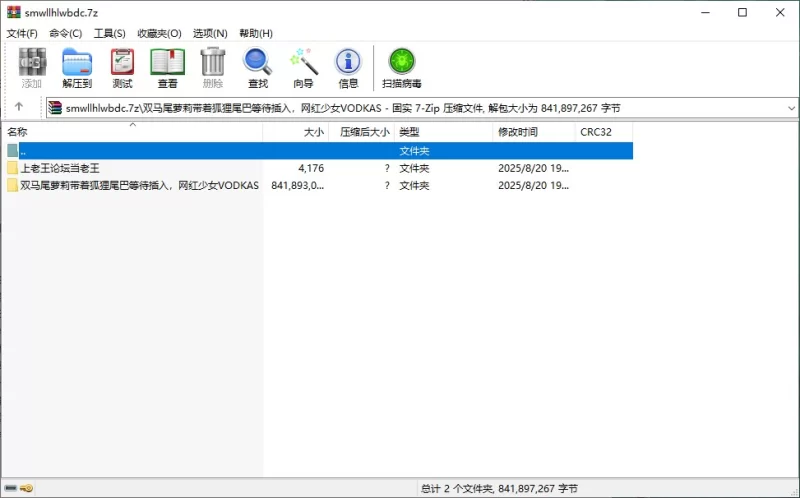Click the '?' packed size in 841,893,0... row
800x498 pixels.
387,185
